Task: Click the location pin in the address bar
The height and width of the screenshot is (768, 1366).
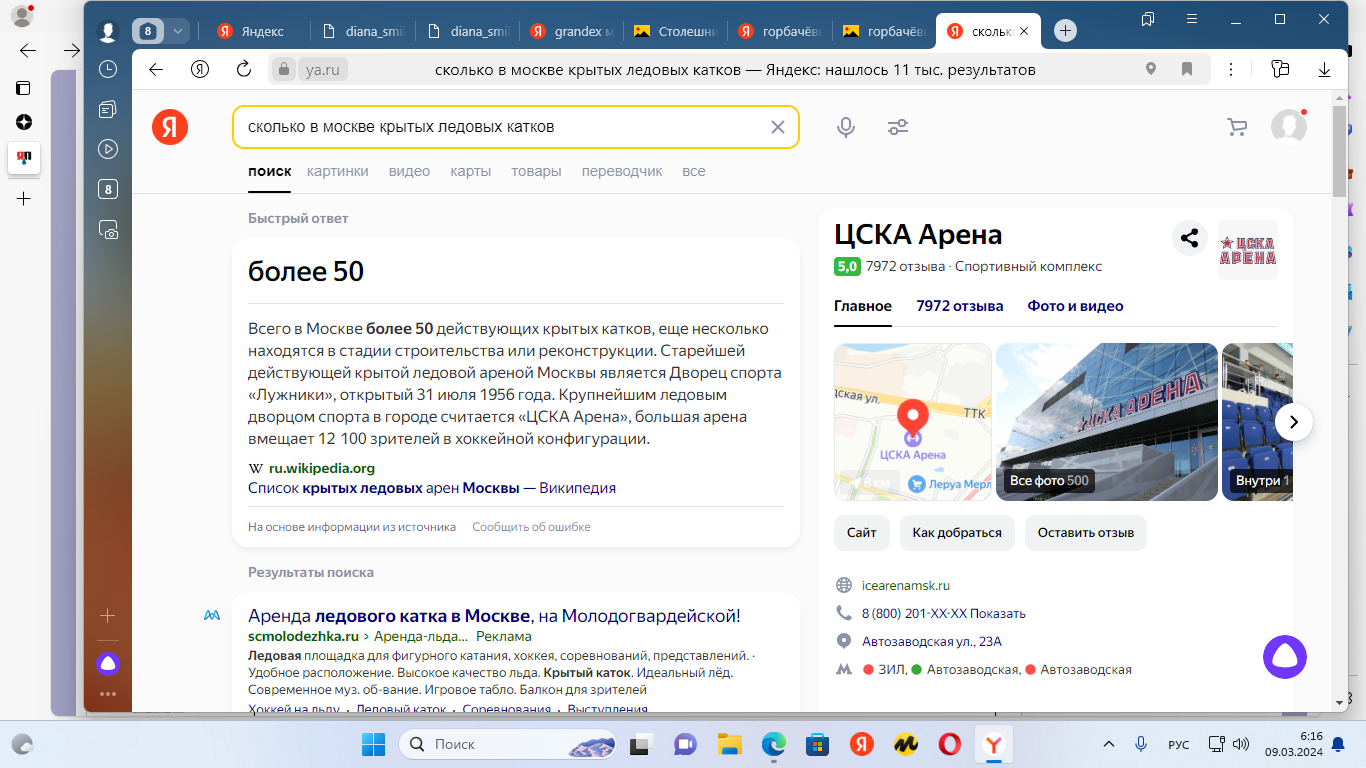Action: [x=1151, y=69]
